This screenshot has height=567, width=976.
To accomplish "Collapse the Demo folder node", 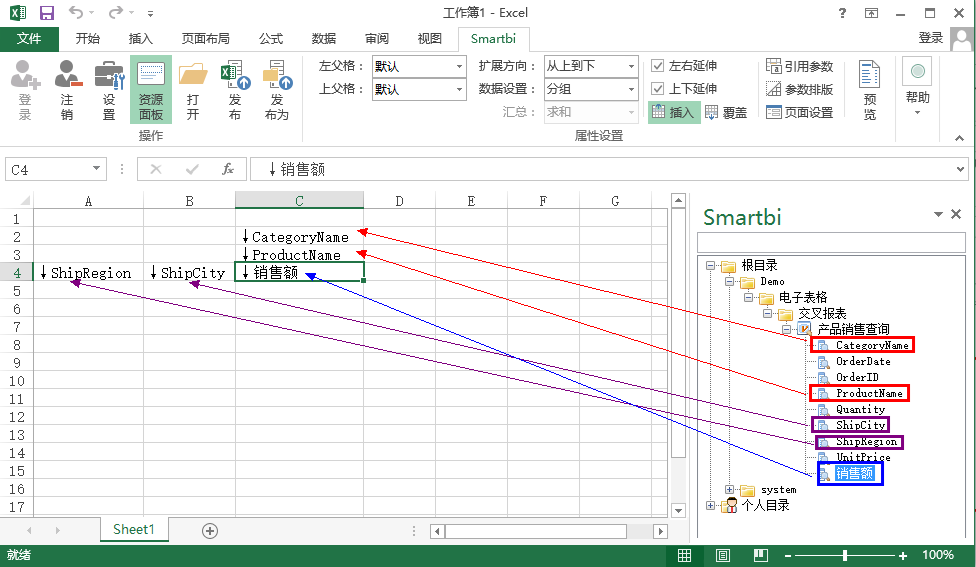I will (730, 282).
